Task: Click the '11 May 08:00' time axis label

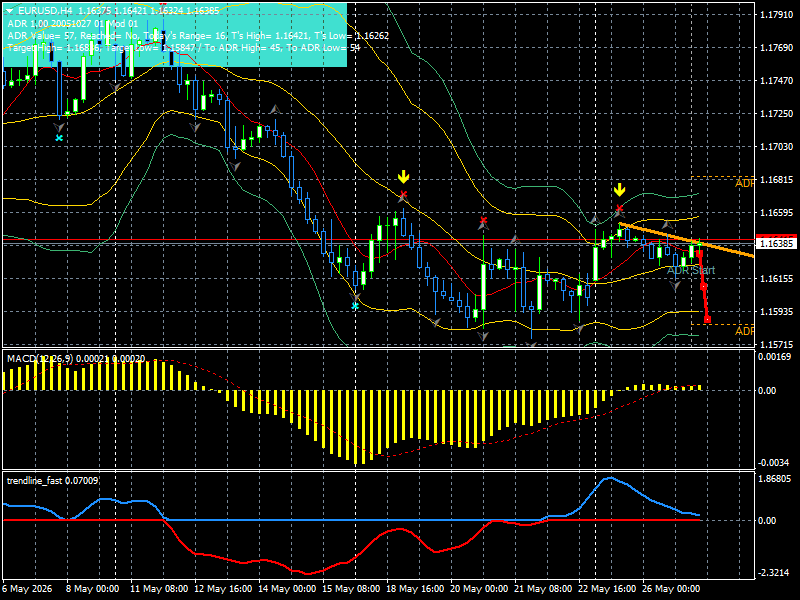Action: point(159,589)
